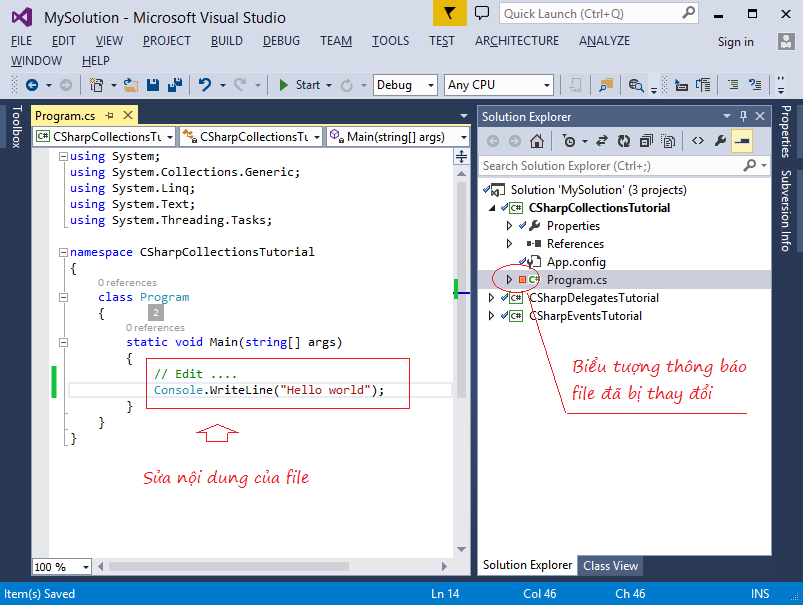Collapse the using directives outline block

point(64,156)
